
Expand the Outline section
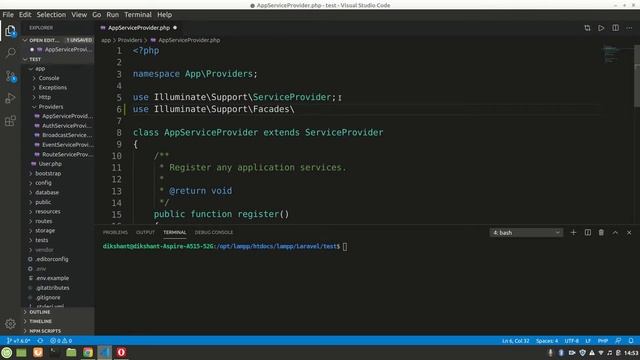pos(58,312)
